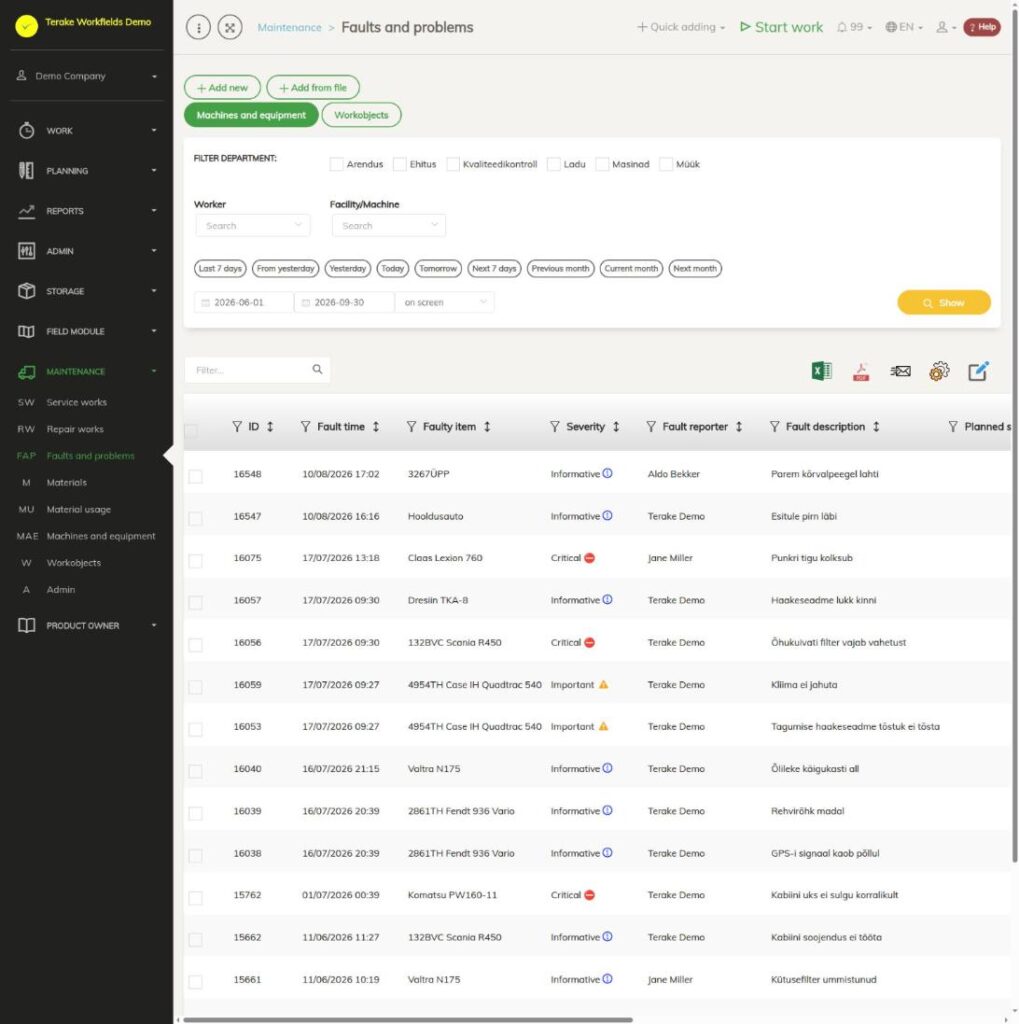Click the edit table pencil icon
1019x1024 pixels.
978,371
